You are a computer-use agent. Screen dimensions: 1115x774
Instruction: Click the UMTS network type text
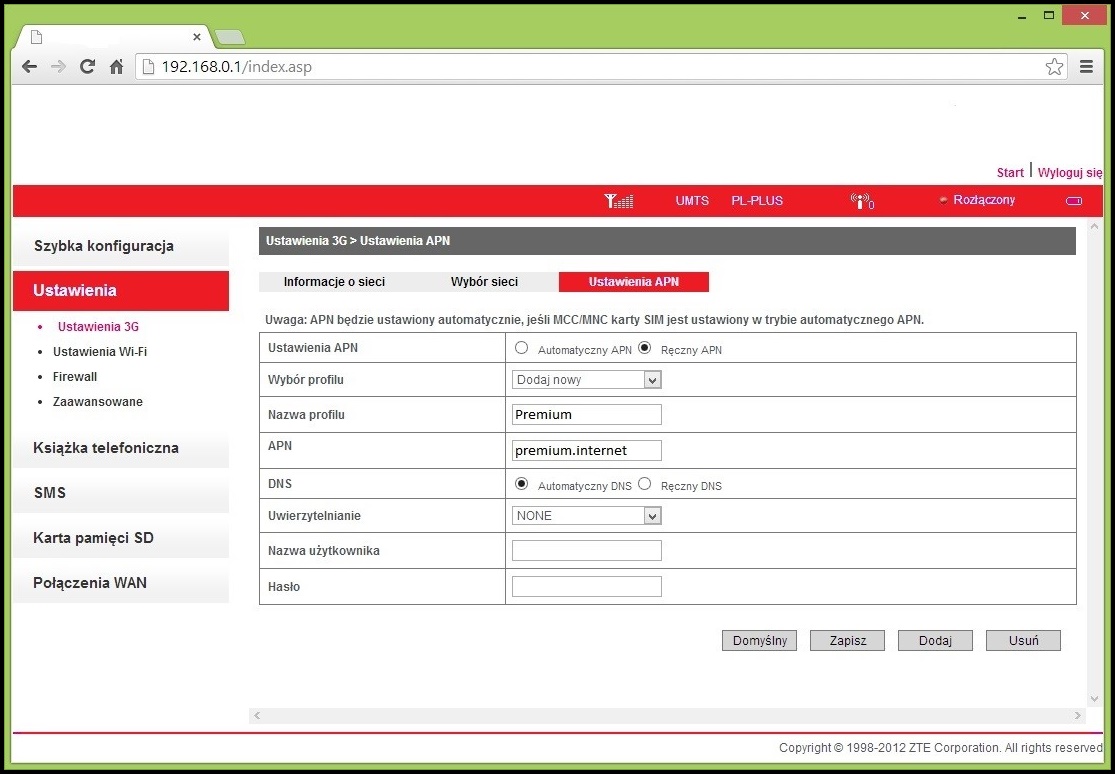pos(692,201)
